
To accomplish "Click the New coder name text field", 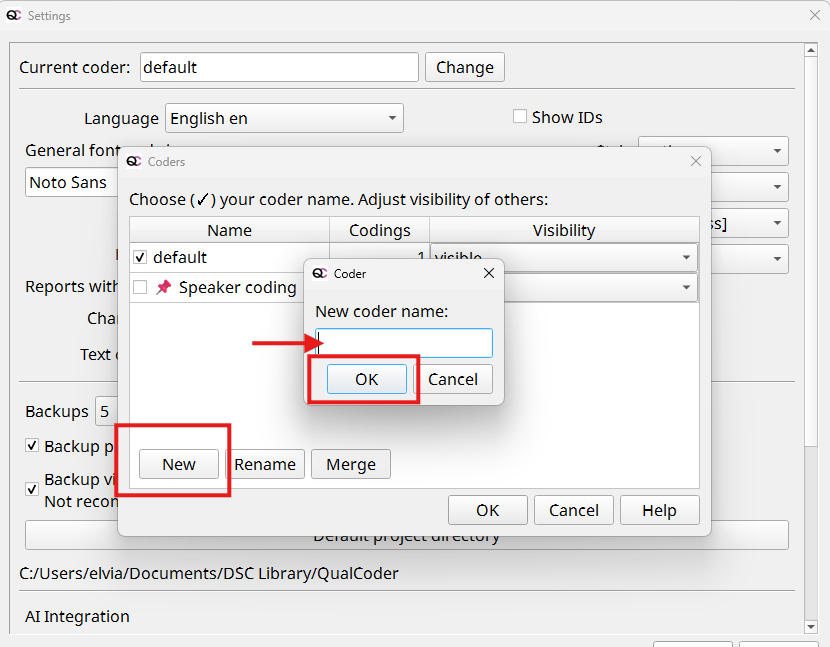I will tap(404, 343).
